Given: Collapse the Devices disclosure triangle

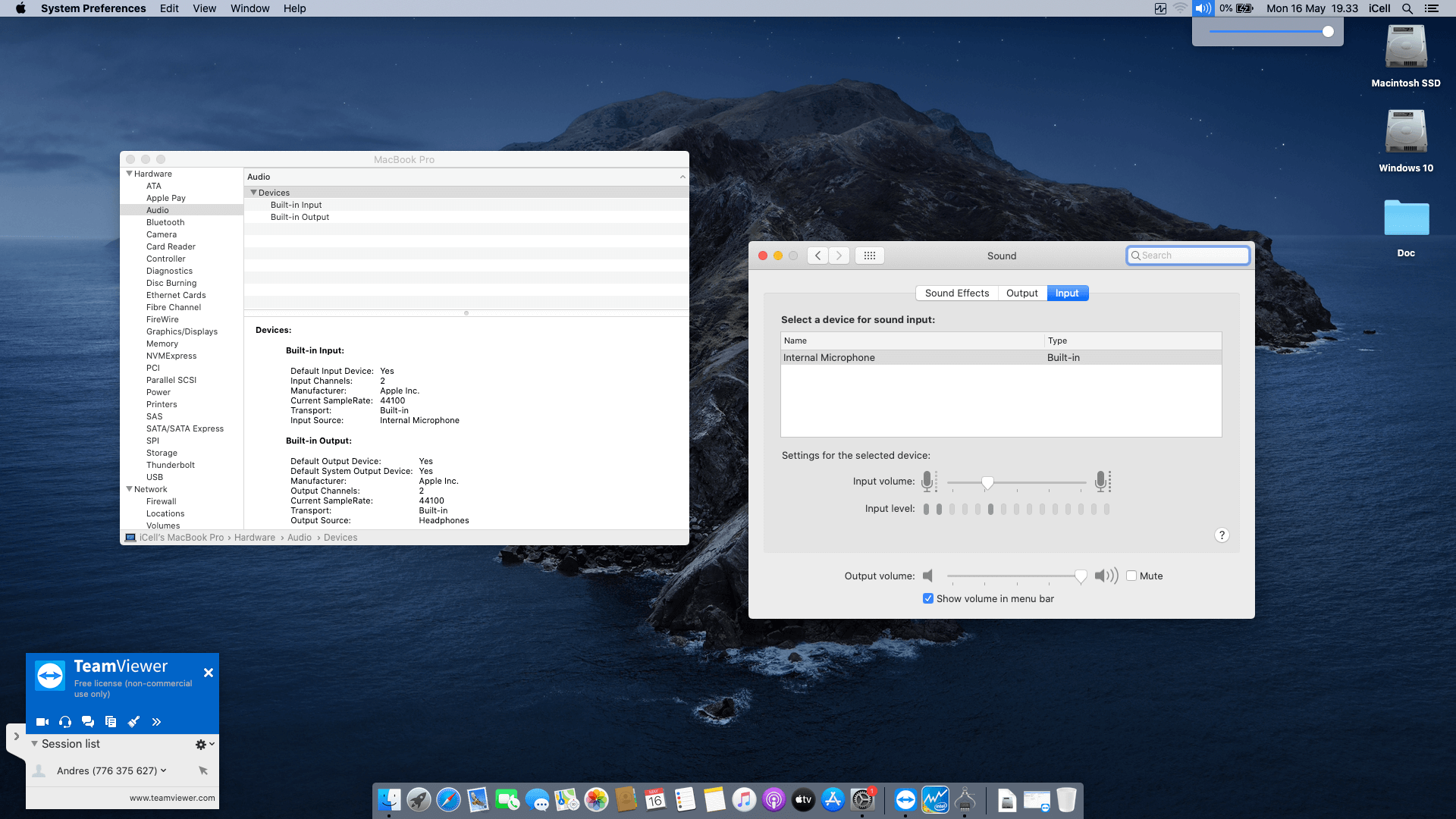Looking at the screenshot, I should pos(253,193).
